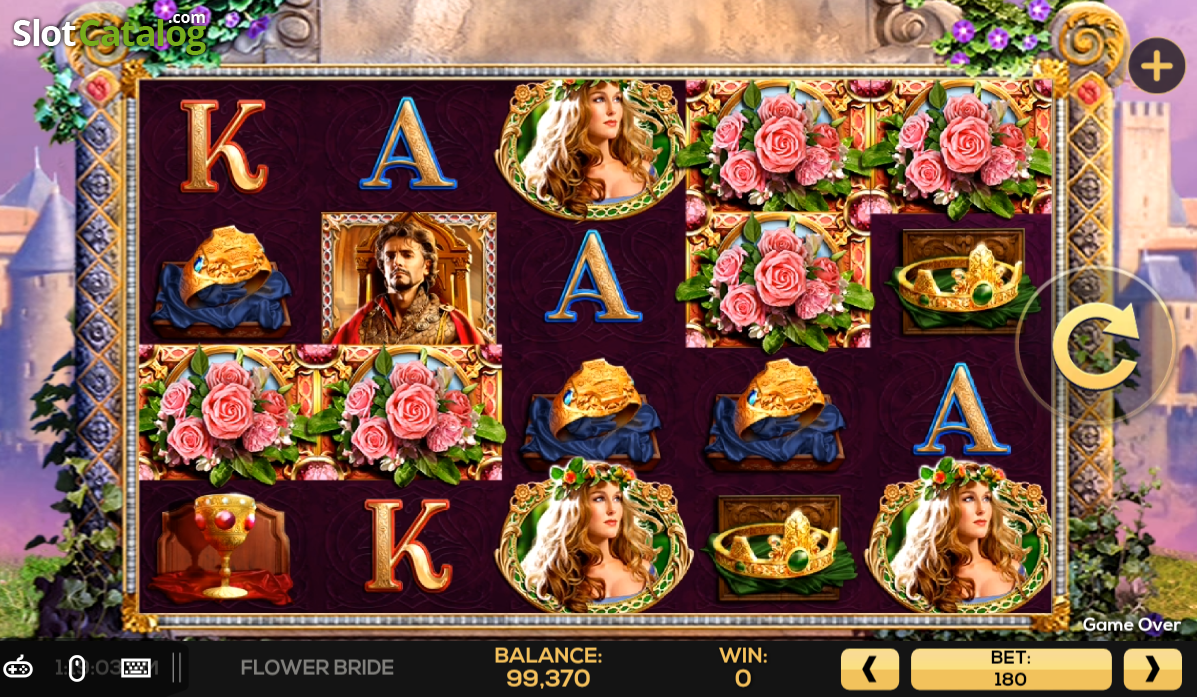Image resolution: width=1197 pixels, height=697 pixels.
Task: Open the plus menu button
Action: click(x=1157, y=66)
